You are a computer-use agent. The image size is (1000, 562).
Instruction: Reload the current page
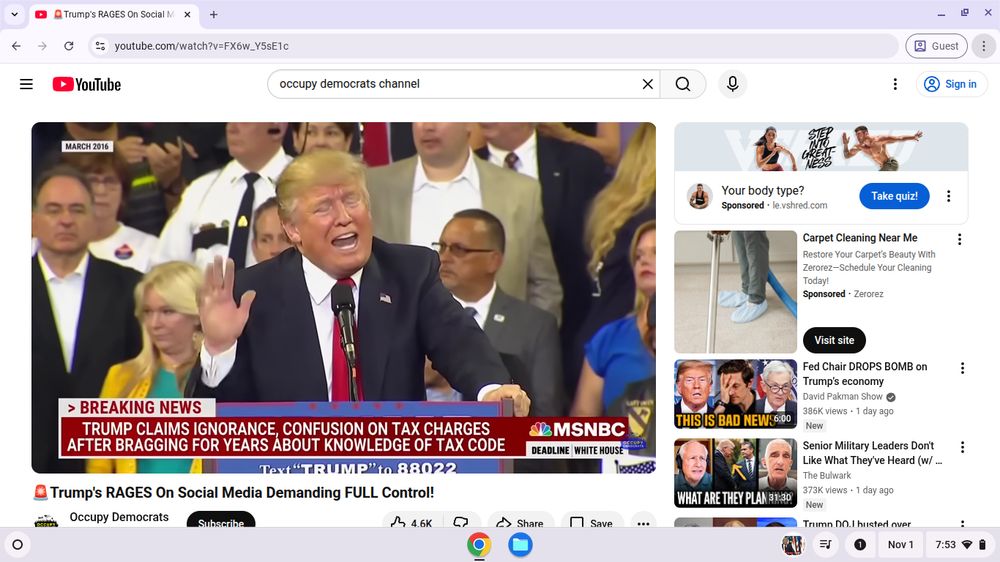pyautogui.click(x=69, y=46)
